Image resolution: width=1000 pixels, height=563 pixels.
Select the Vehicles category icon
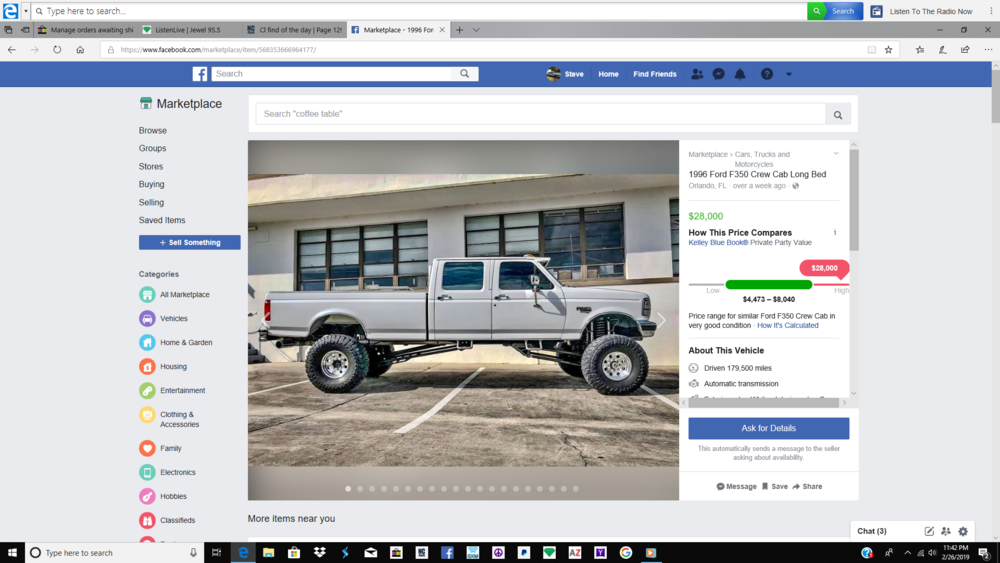147,319
